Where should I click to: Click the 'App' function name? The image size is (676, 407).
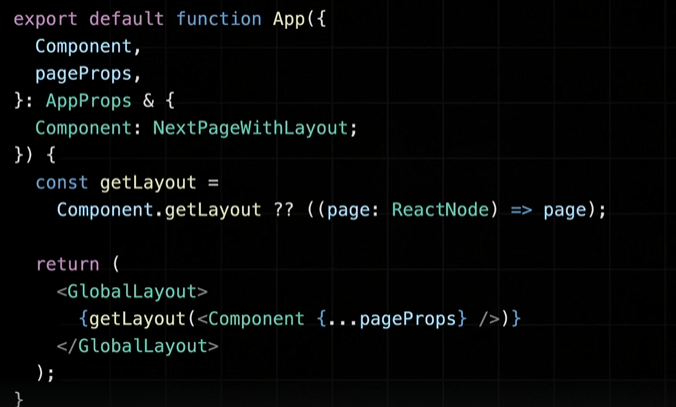coord(288,20)
